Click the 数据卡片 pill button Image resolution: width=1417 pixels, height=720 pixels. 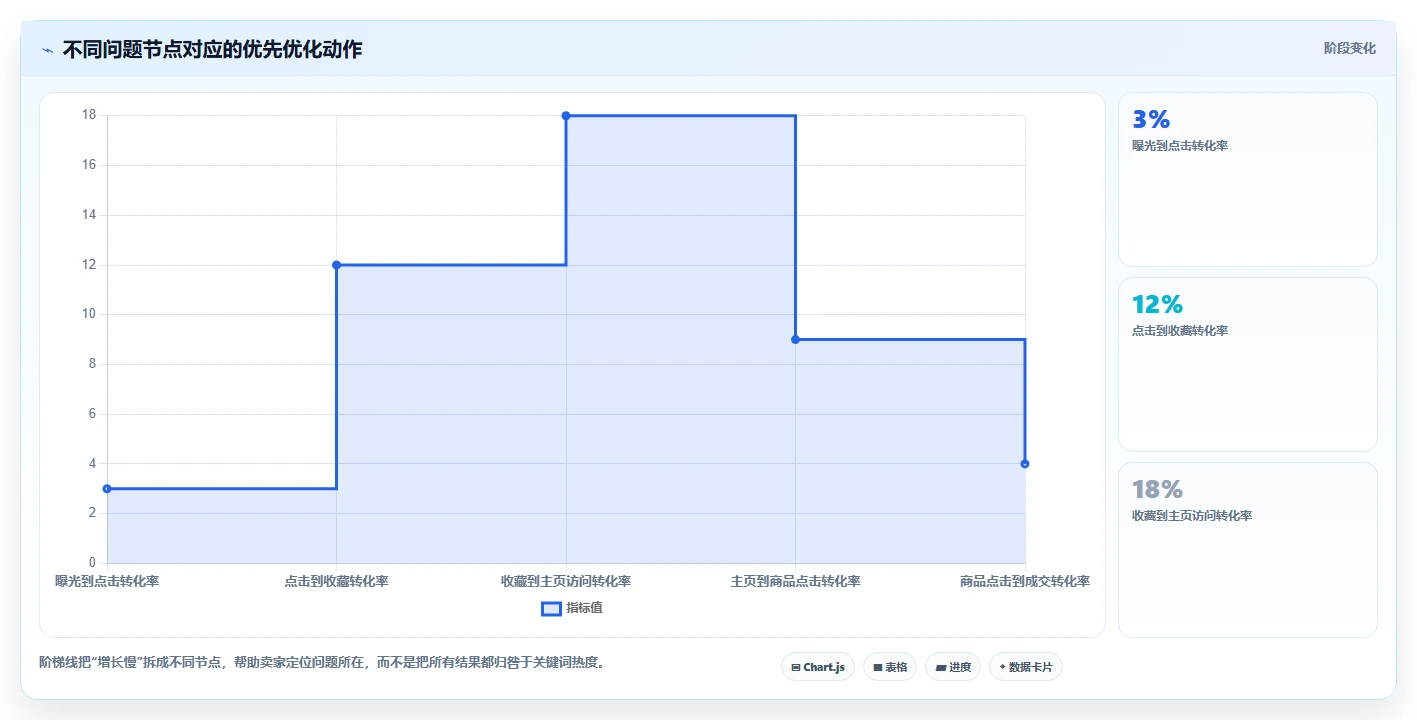(x=1026, y=667)
